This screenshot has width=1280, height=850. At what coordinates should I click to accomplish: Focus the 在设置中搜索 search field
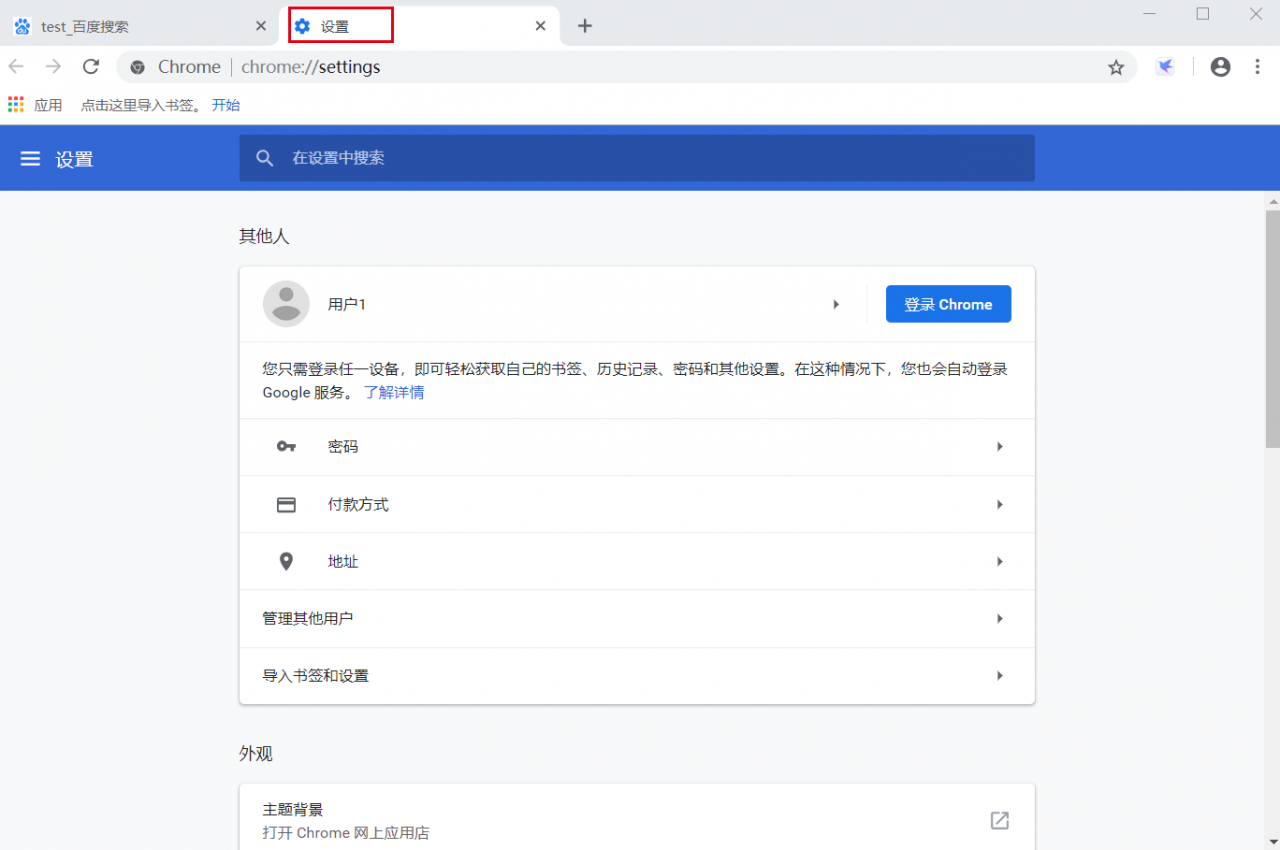[x=637, y=158]
